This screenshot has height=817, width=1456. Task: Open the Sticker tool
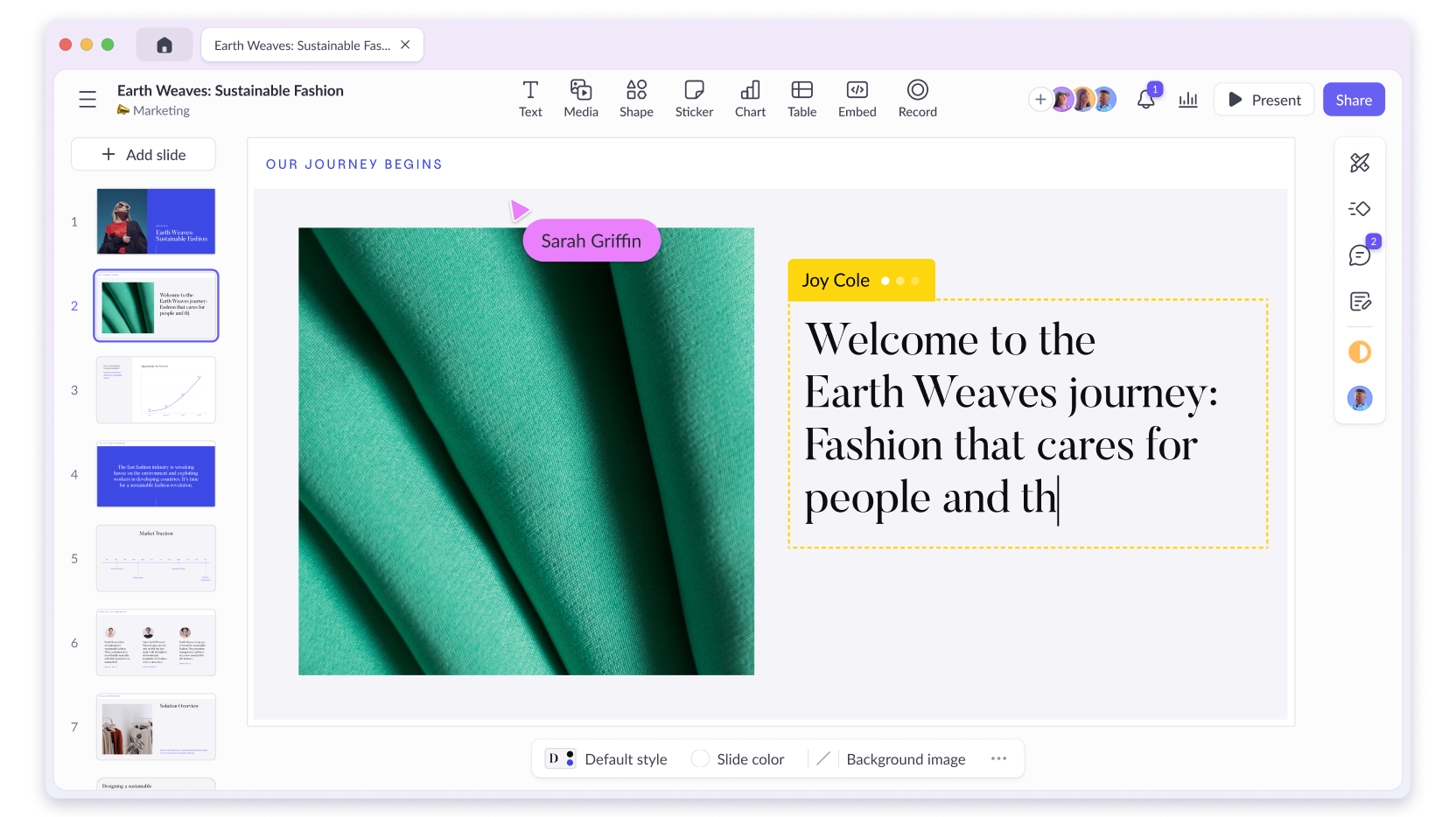(694, 100)
